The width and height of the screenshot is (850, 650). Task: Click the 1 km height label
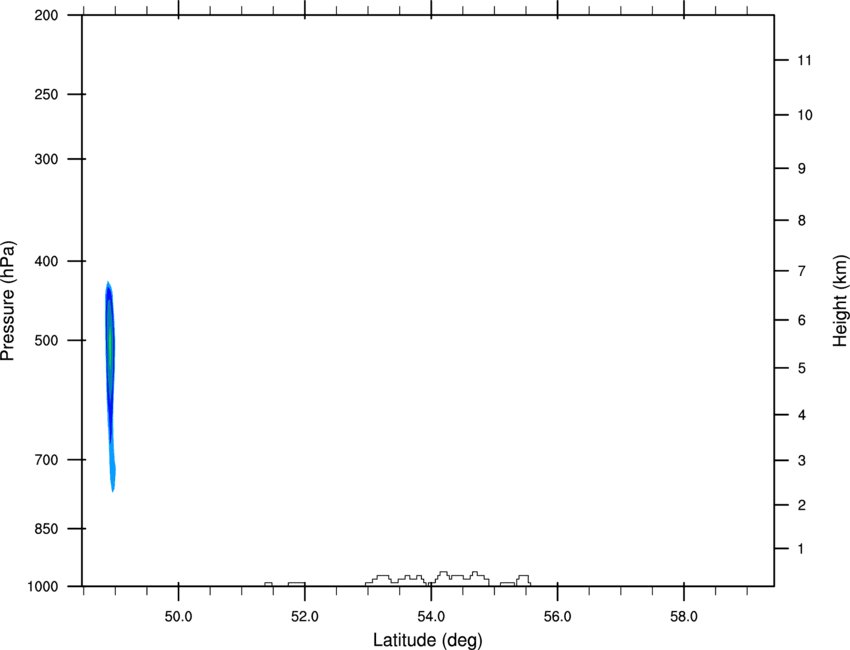click(802, 549)
